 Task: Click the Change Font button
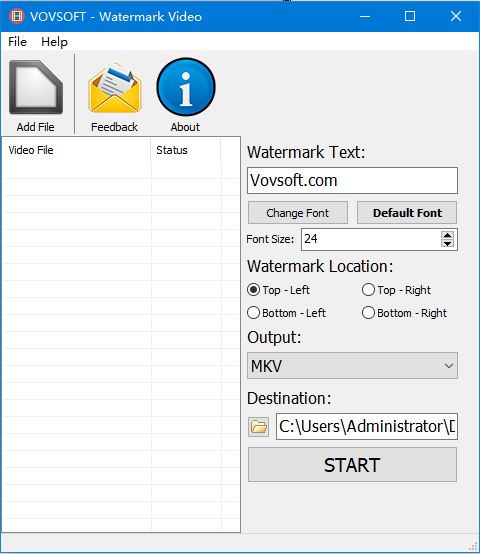tap(298, 213)
